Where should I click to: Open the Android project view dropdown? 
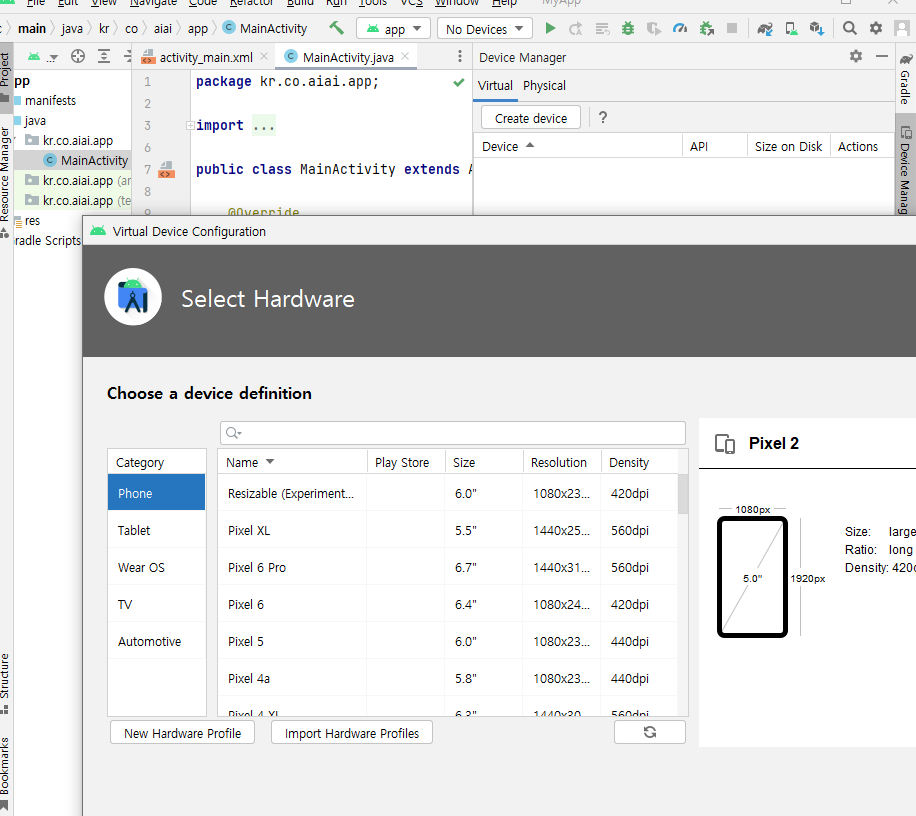(x=43, y=57)
